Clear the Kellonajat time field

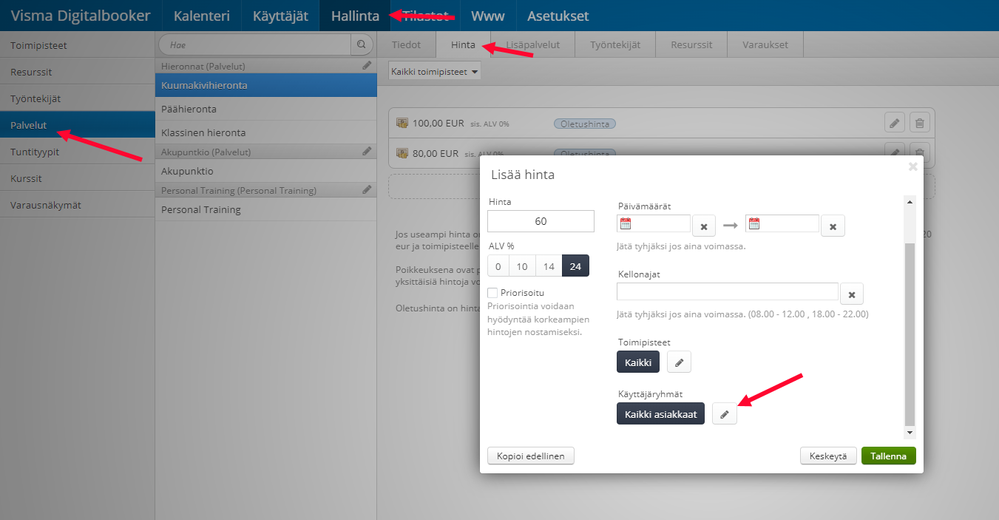coord(852,294)
